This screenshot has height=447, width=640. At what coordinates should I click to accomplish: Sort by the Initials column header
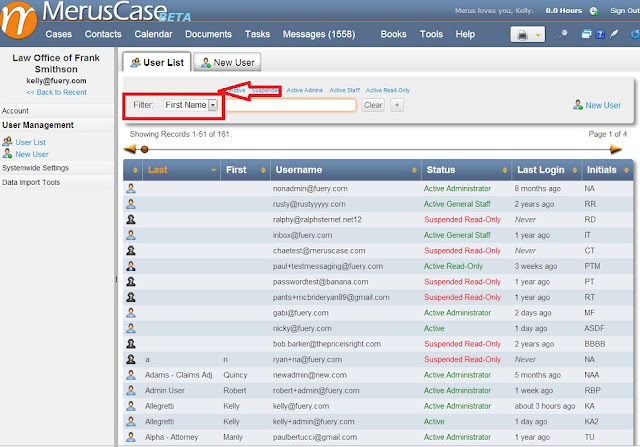coord(607,170)
